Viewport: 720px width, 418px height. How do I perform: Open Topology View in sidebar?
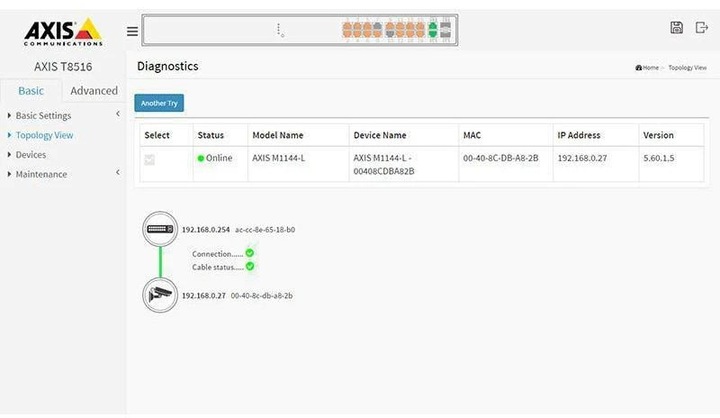45,135
